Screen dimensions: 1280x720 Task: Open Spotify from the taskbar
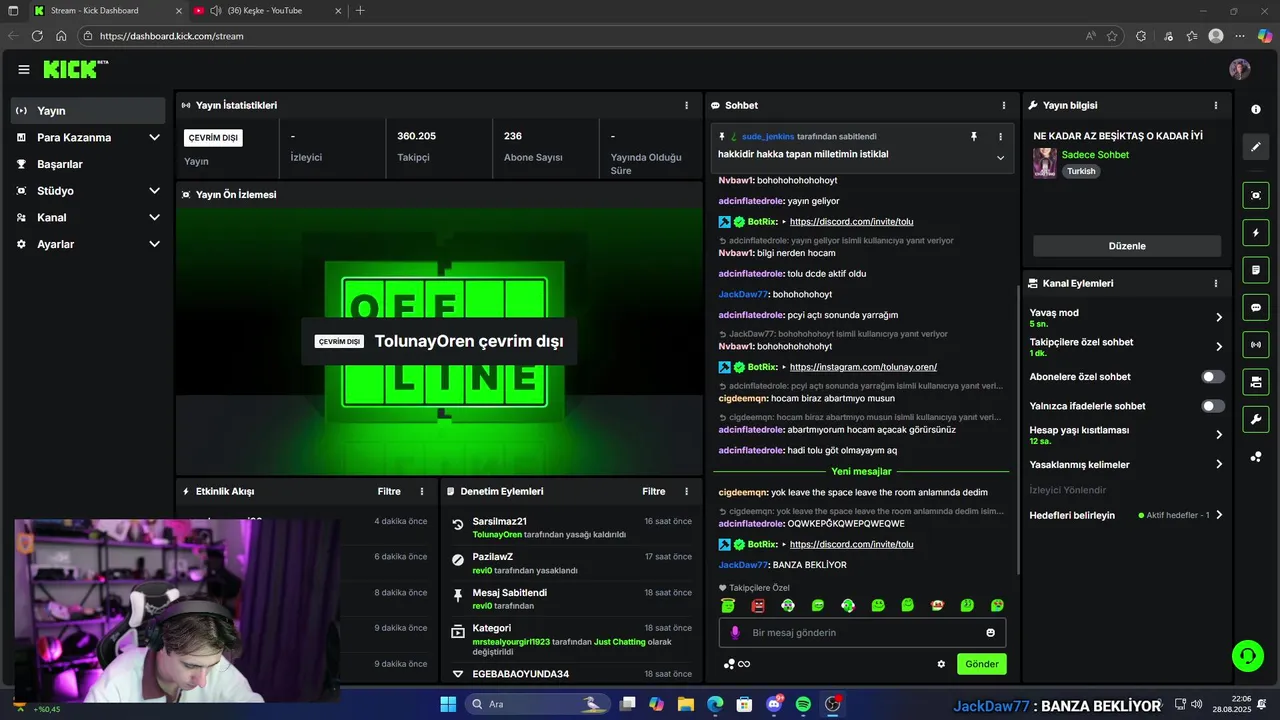coord(803,704)
